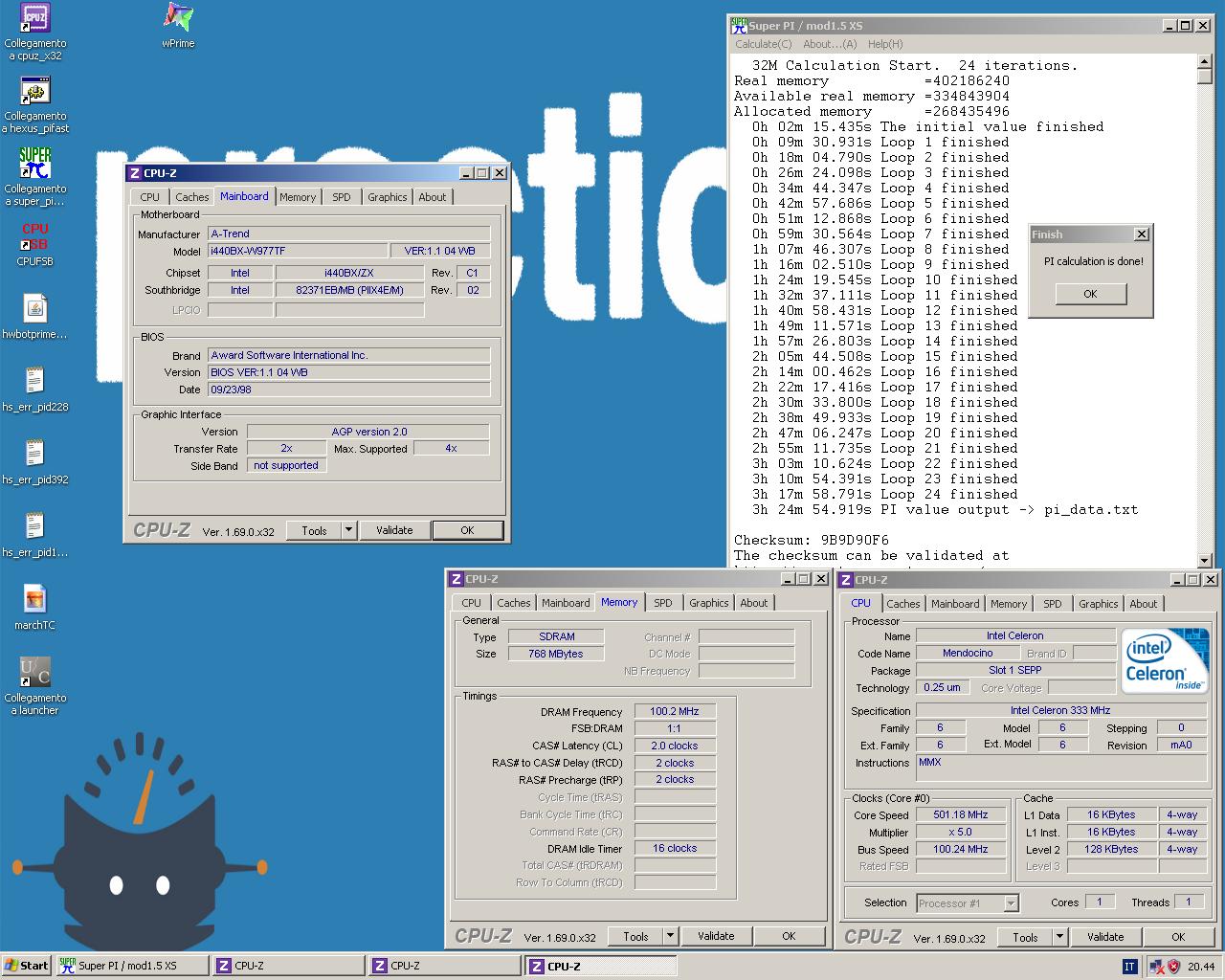
Task: Click OK in Mainboard CPU-Z window
Action: 467,530
